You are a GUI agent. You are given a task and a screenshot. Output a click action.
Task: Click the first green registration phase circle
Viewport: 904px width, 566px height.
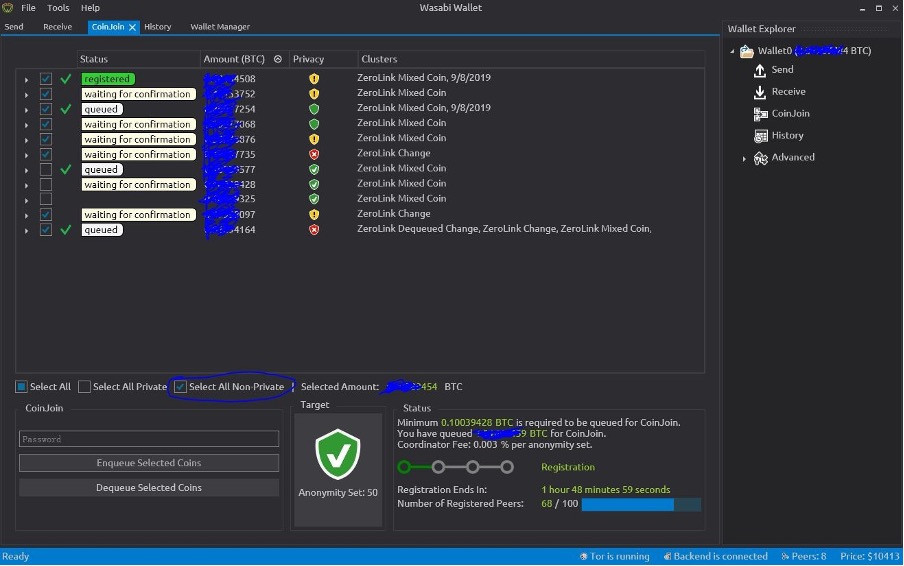pos(404,467)
